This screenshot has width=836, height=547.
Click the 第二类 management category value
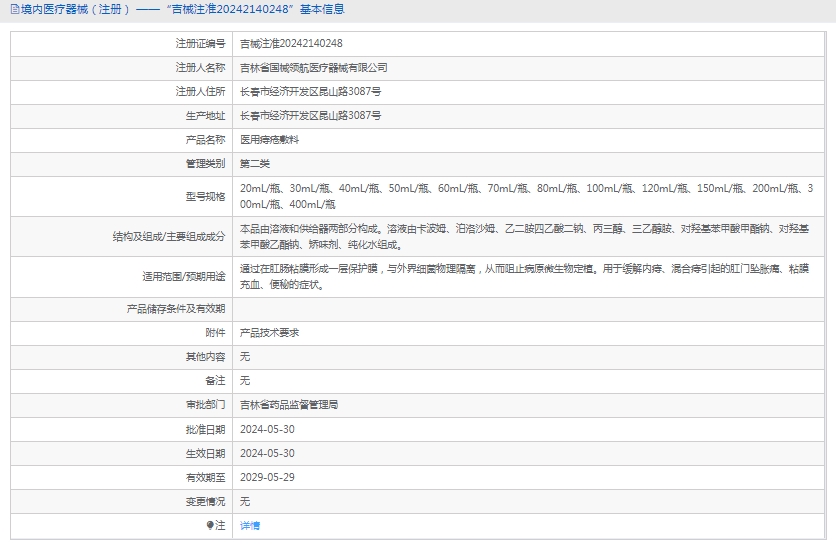(255, 164)
